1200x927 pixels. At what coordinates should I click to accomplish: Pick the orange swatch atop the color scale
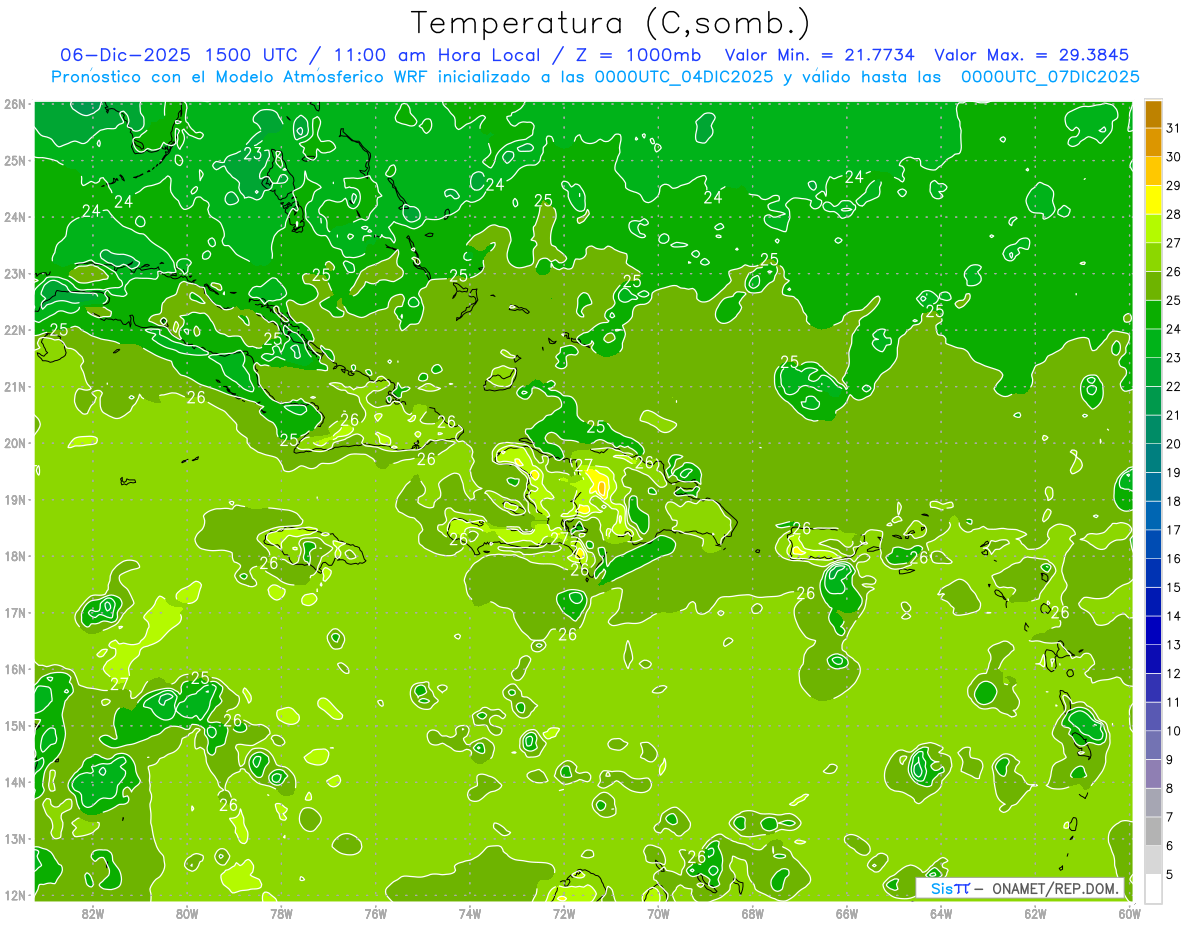pyautogui.click(x=1153, y=114)
